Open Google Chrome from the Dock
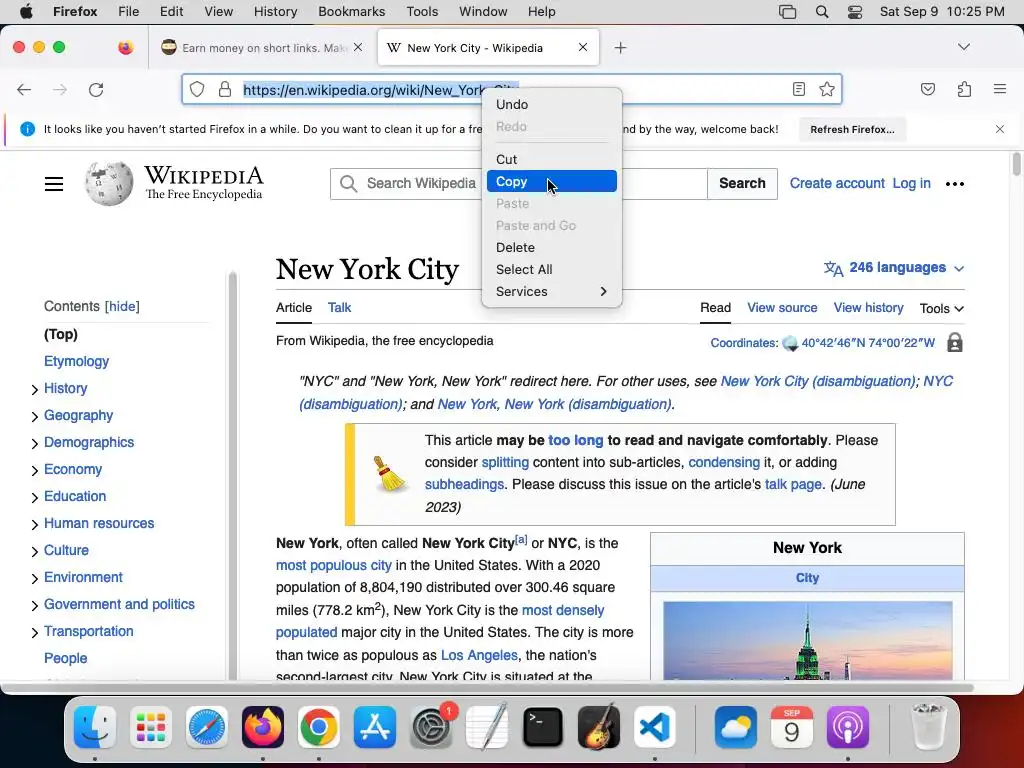 (319, 727)
